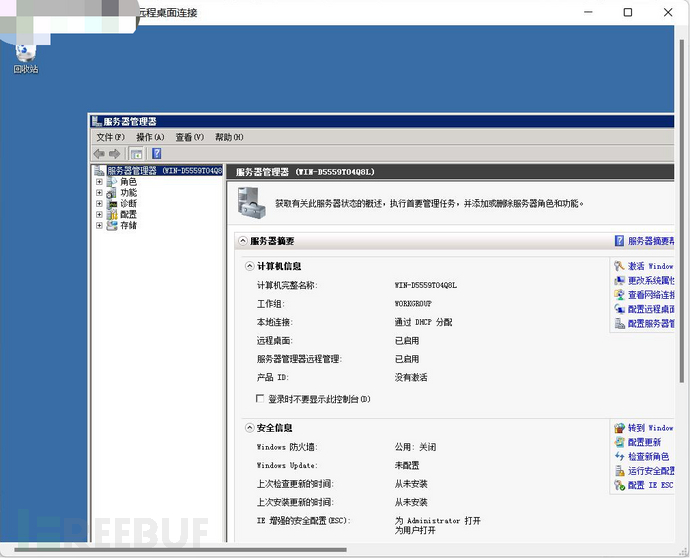The height and width of the screenshot is (558, 690).
Task: Click the WORKGROUP value
Action: point(413,304)
